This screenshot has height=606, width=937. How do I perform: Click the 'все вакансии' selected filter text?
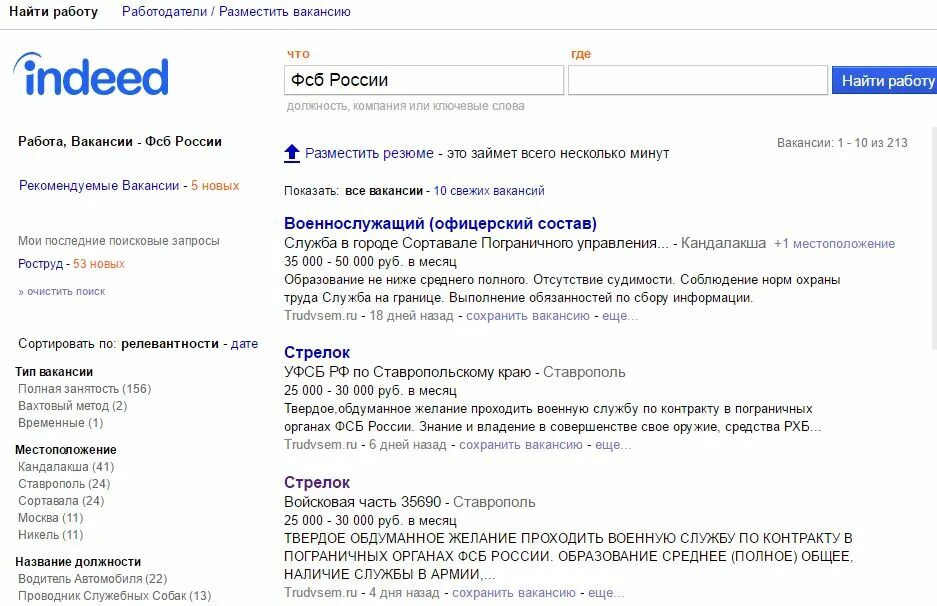[x=384, y=191]
